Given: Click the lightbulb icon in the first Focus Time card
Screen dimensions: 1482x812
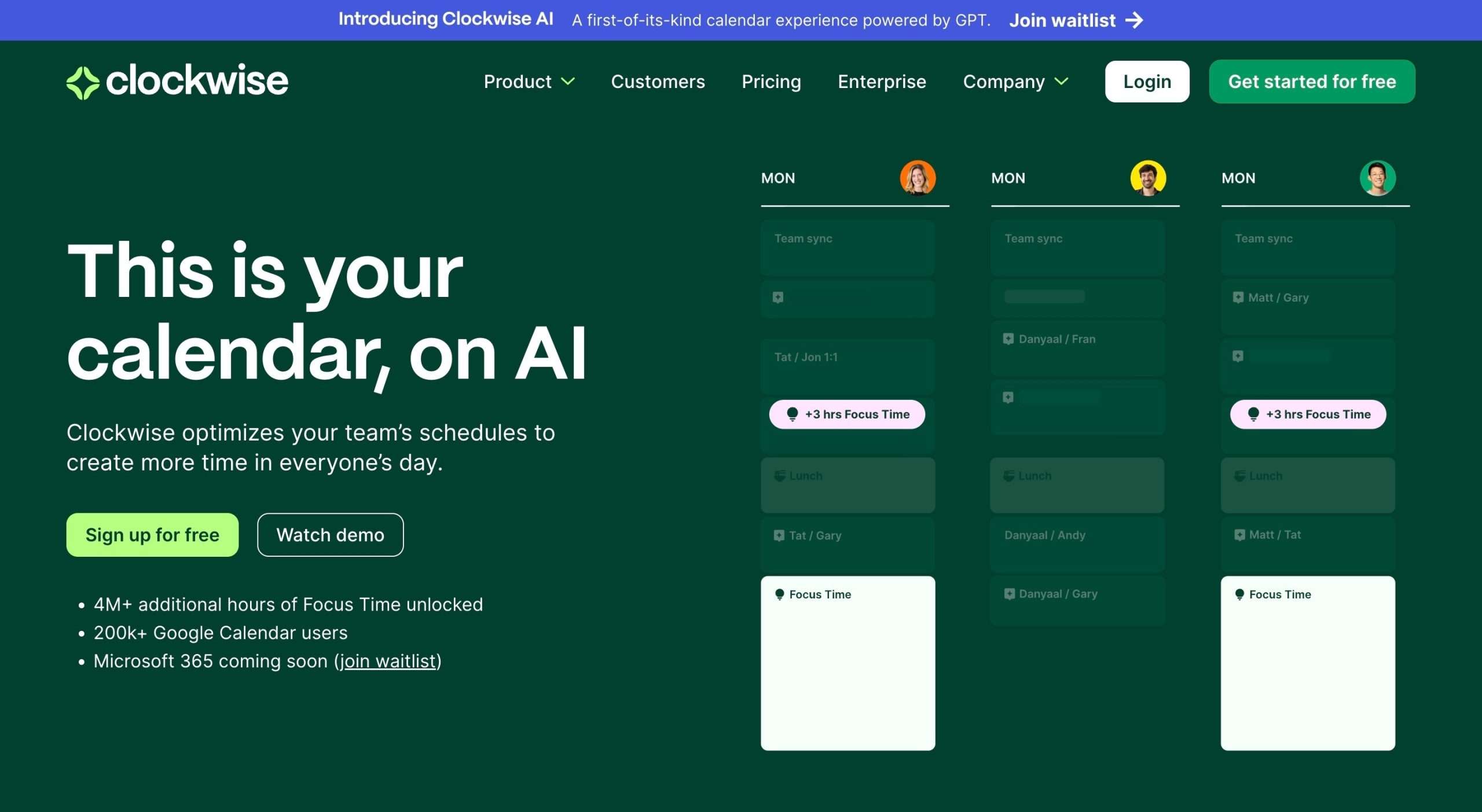Looking at the screenshot, I should (780, 594).
